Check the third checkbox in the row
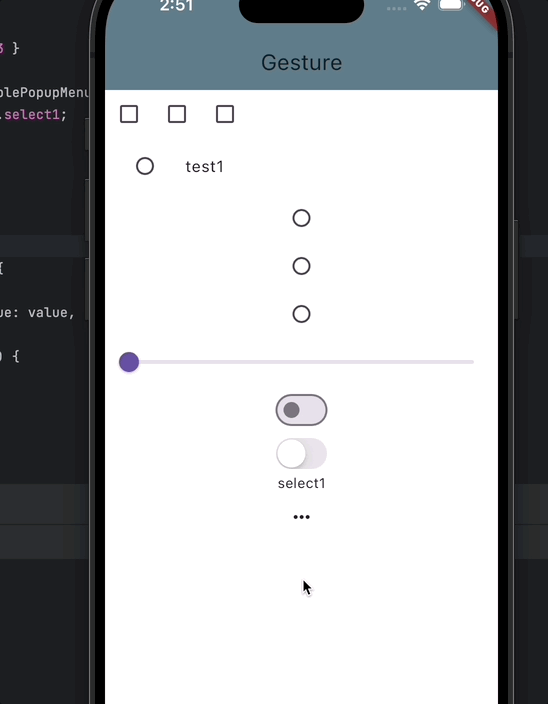 225,114
